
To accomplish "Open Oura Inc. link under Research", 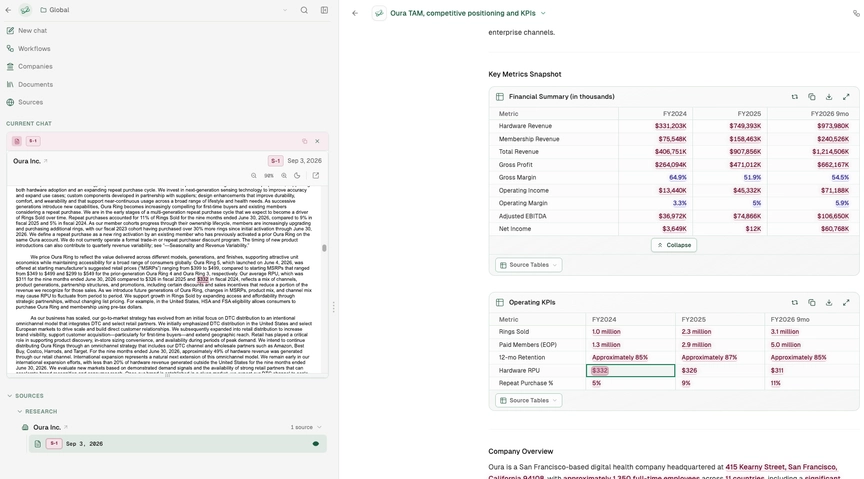I will point(50,427).
